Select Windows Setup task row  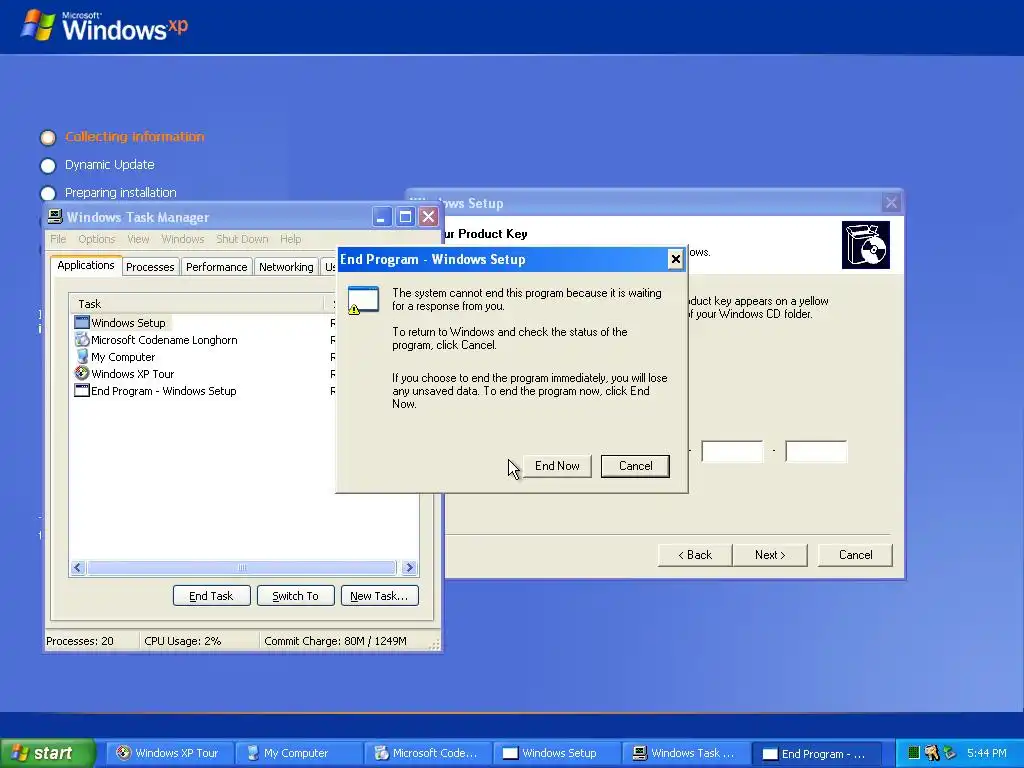[202, 323]
